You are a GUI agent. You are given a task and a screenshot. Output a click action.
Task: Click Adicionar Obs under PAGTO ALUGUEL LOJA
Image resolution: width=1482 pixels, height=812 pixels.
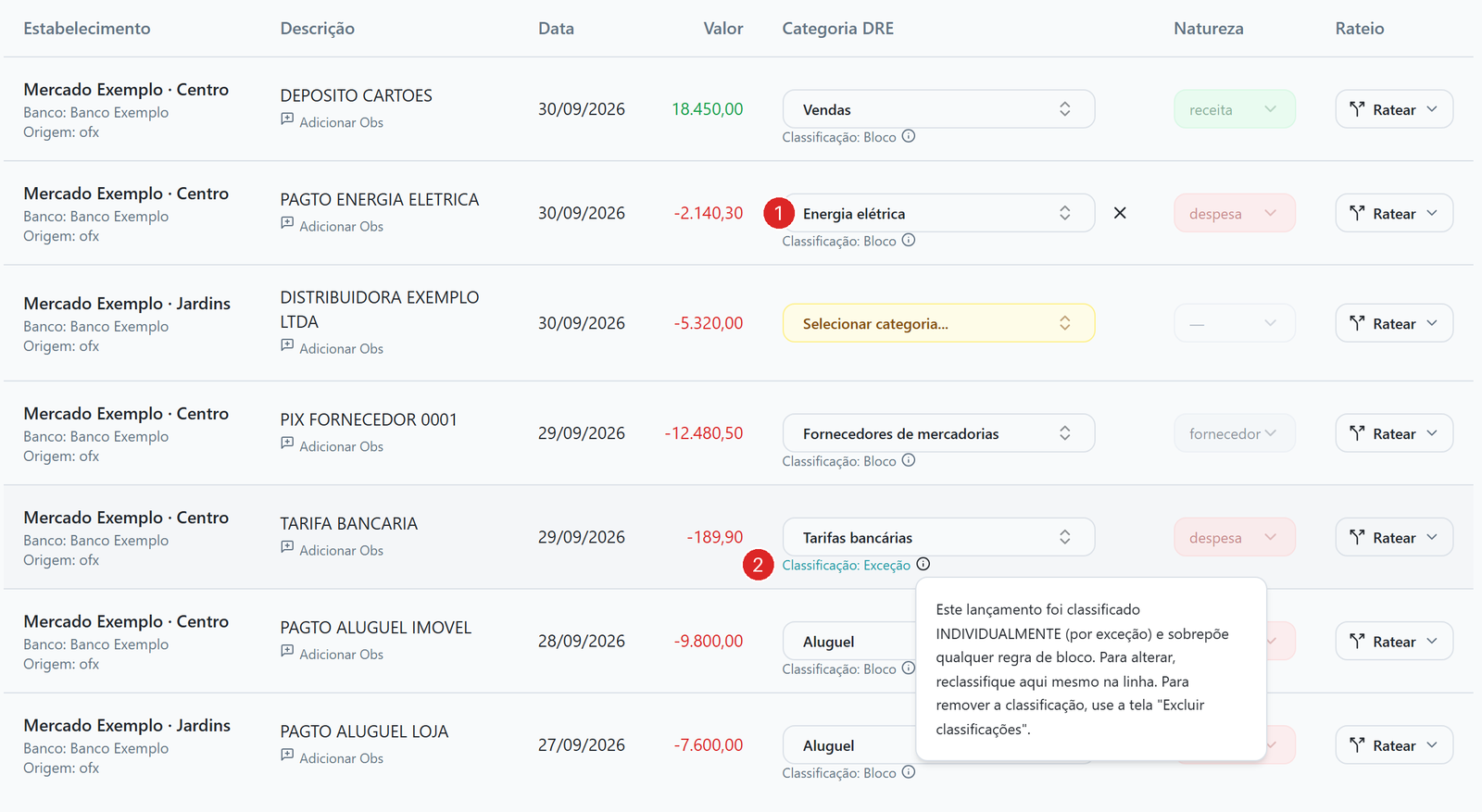pos(341,757)
